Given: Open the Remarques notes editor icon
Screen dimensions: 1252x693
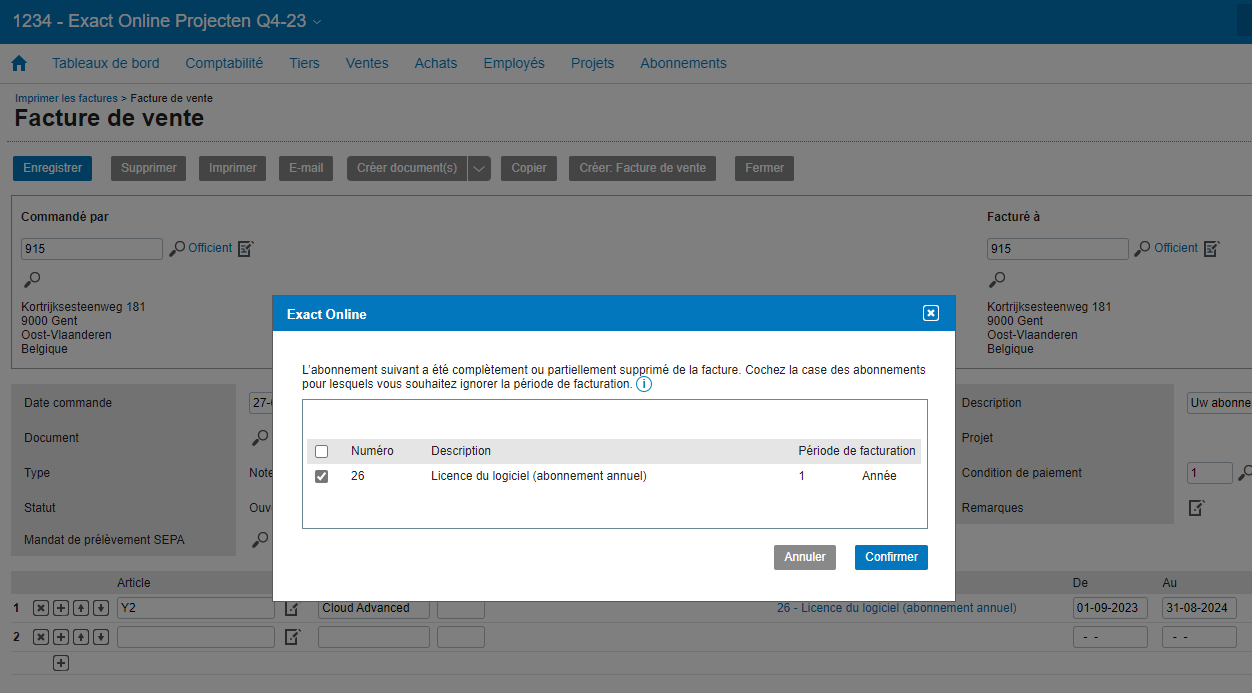Looking at the screenshot, I should [x=1196, y=508].
